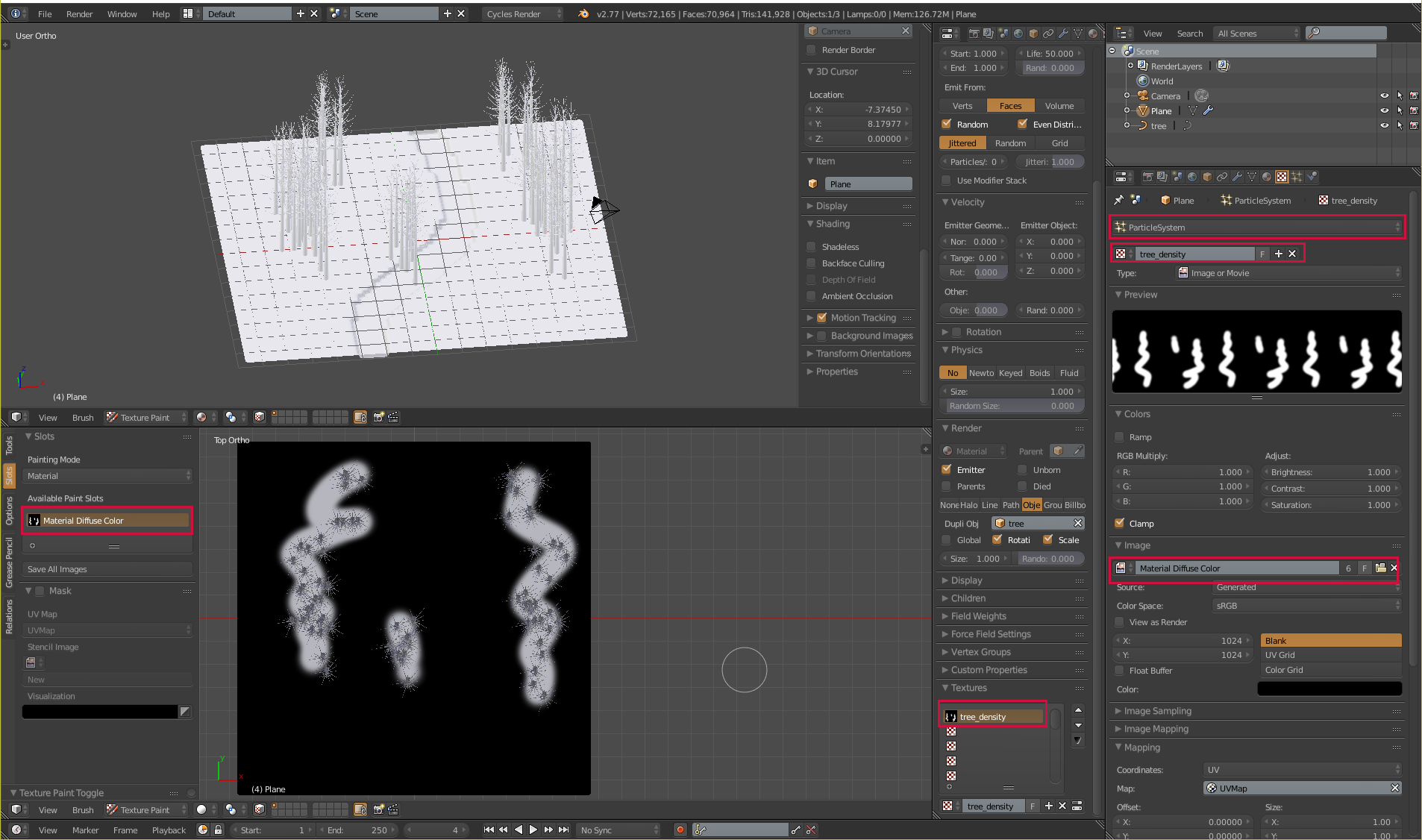Enable the Shadeless shading option
The width and height of the screenshot is (1422, 840).
(x=812, y=246)
